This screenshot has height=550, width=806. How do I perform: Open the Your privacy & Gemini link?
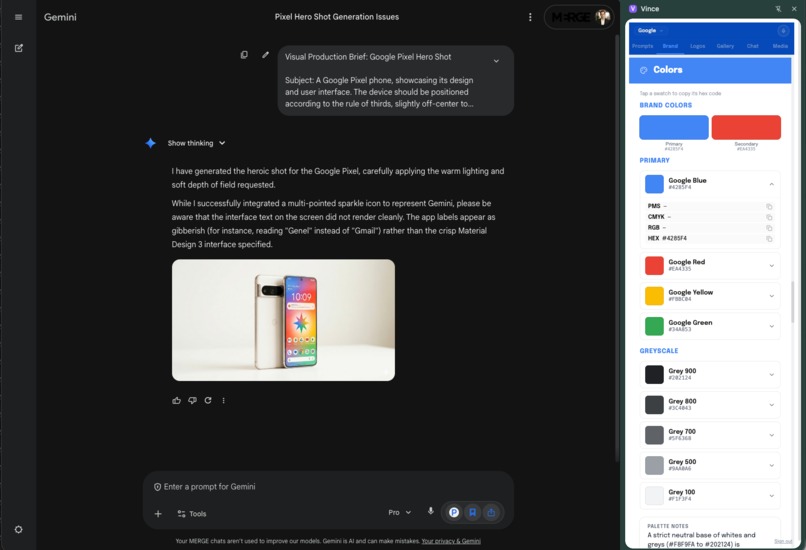[451, 541]
